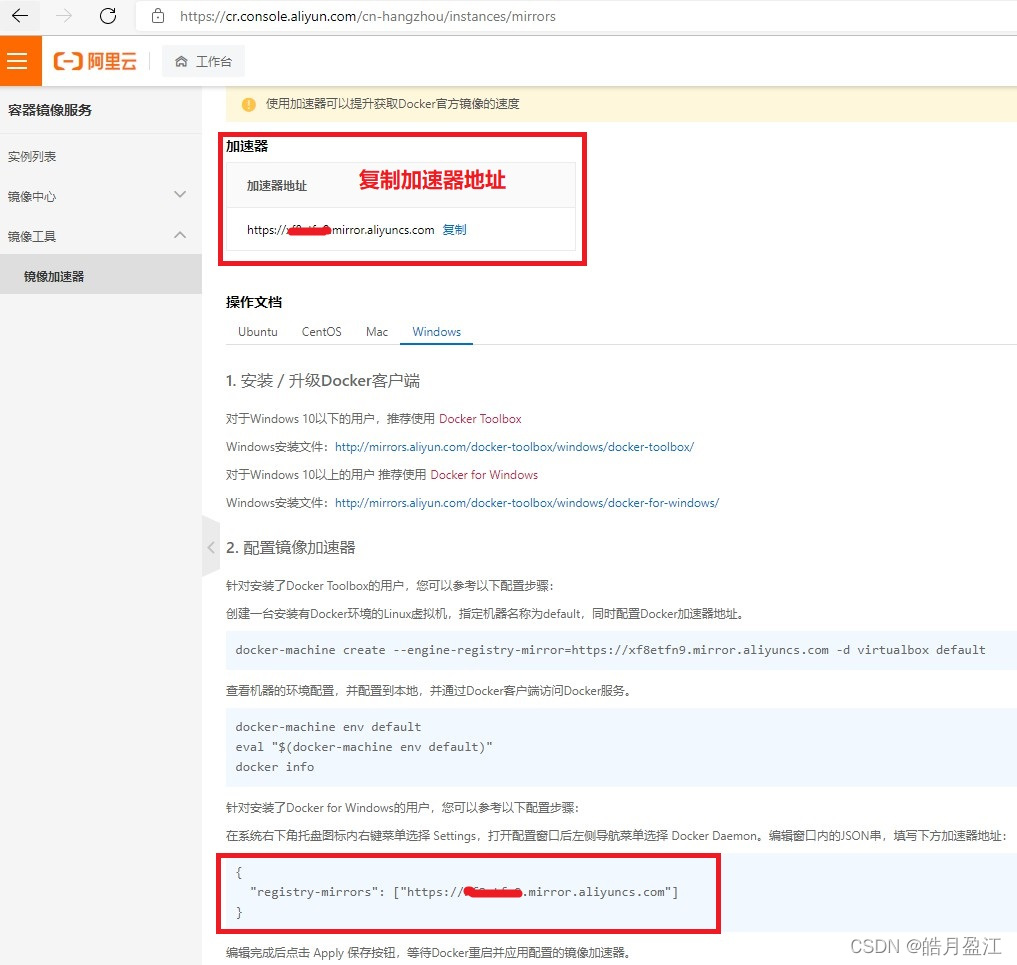Open the Docker Toolbox link

[x=480, y=419]
